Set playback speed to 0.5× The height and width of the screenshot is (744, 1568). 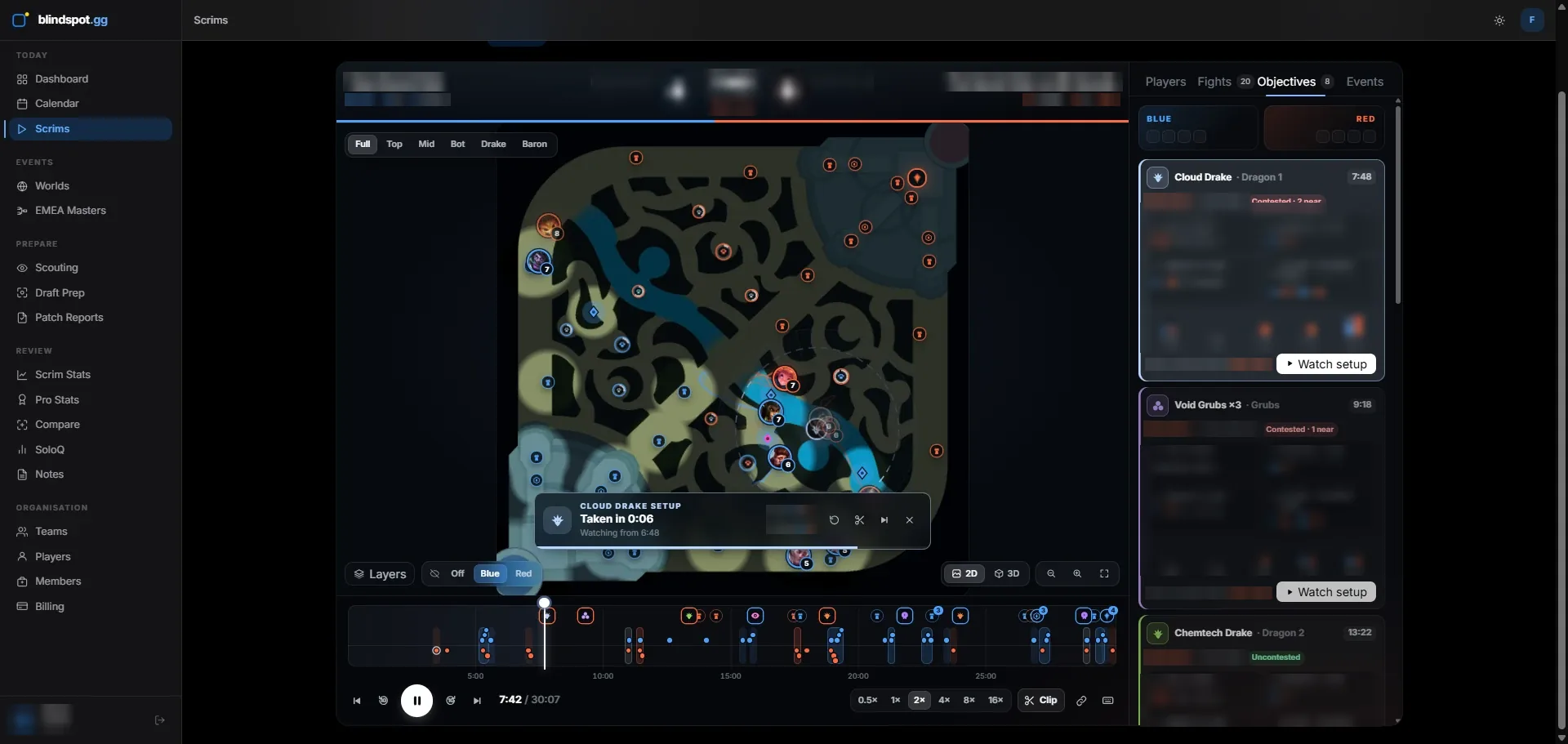pos(867,701)
